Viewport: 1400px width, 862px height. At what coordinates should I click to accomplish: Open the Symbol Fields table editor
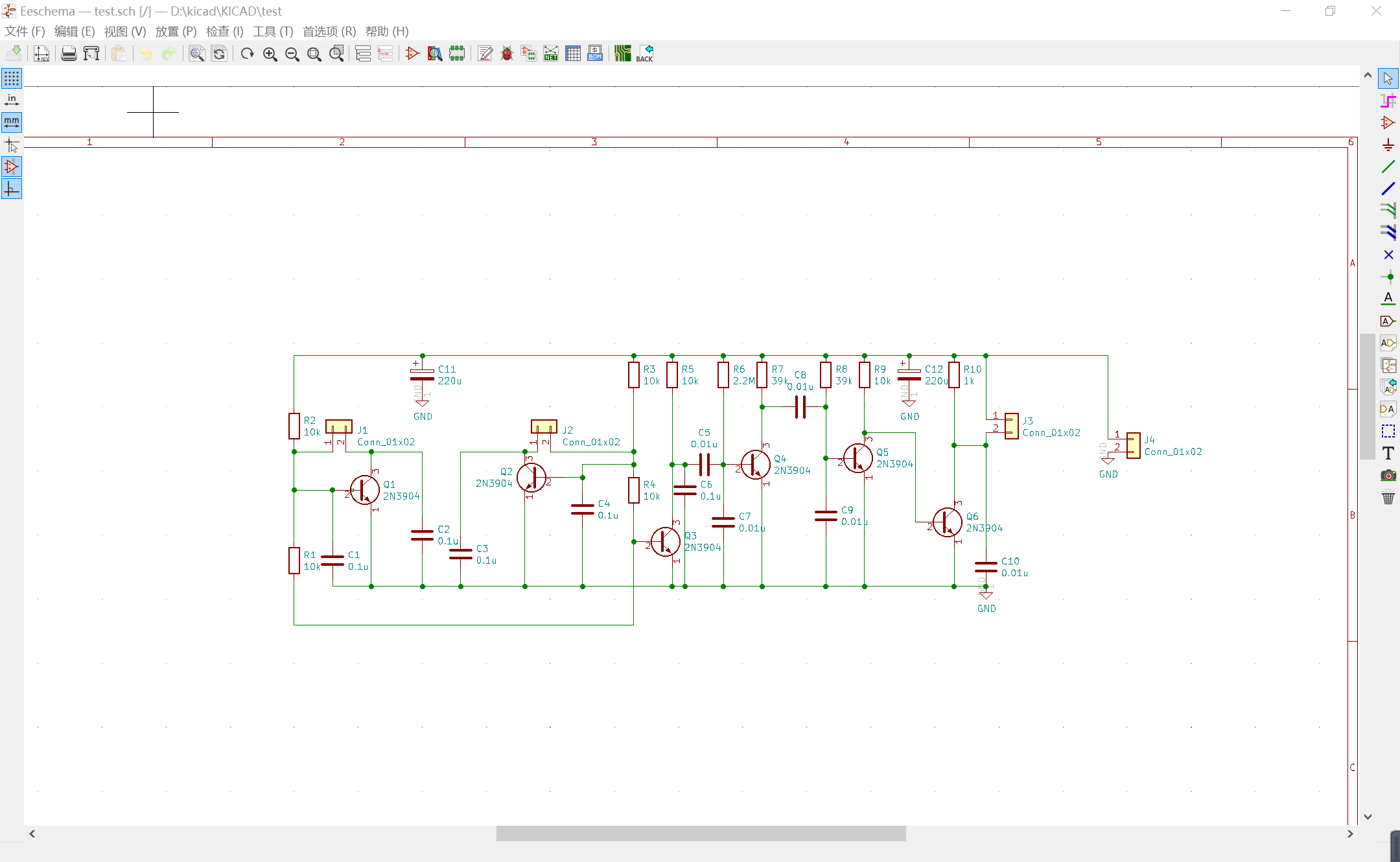573,53
